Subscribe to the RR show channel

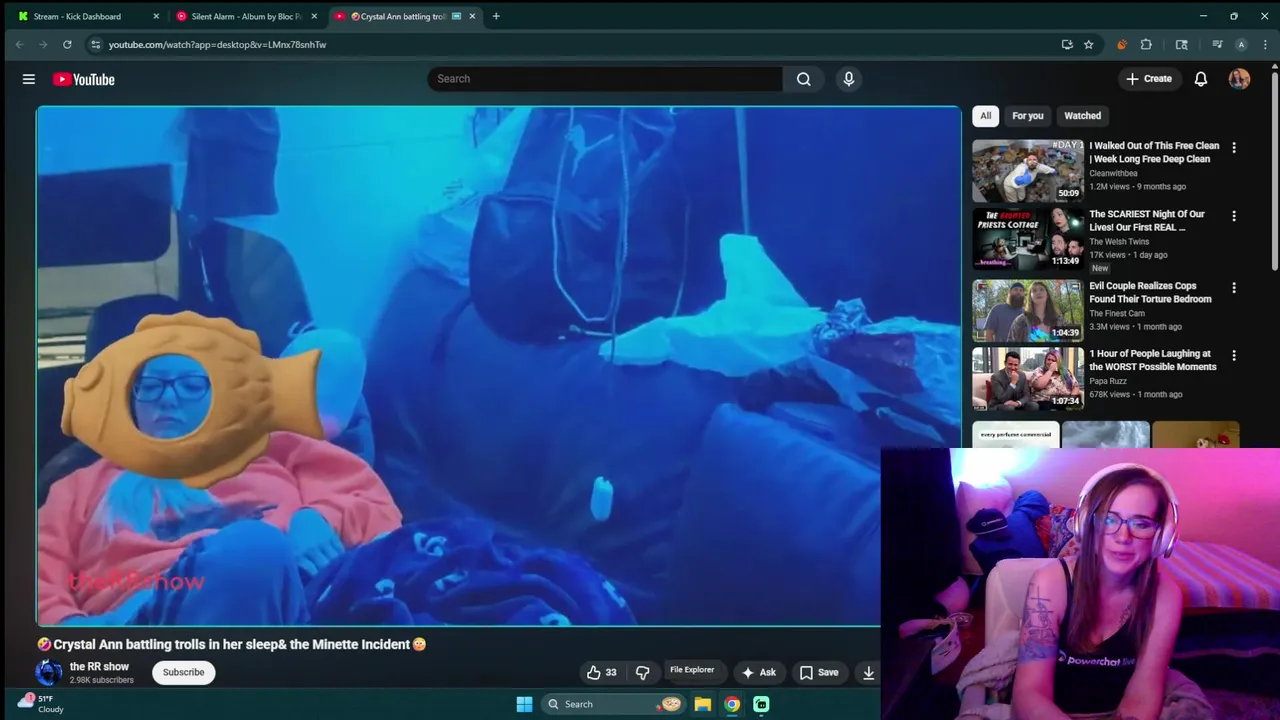coord(183,672)
